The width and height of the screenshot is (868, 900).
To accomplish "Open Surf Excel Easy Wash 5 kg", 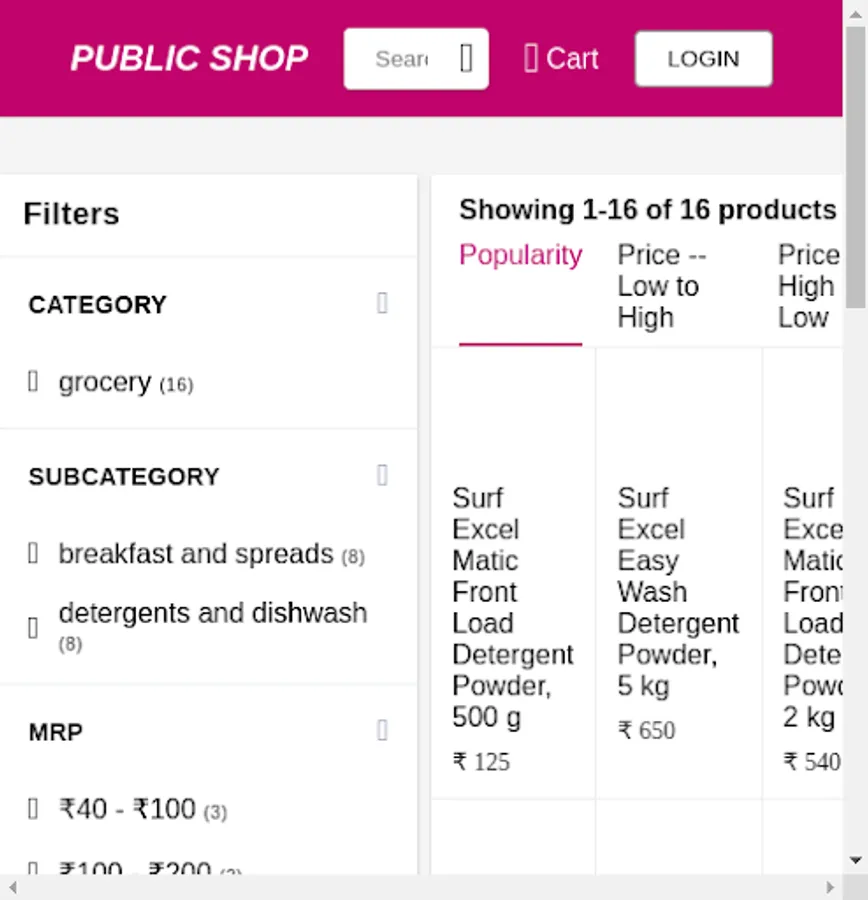I will pos(677,591).
